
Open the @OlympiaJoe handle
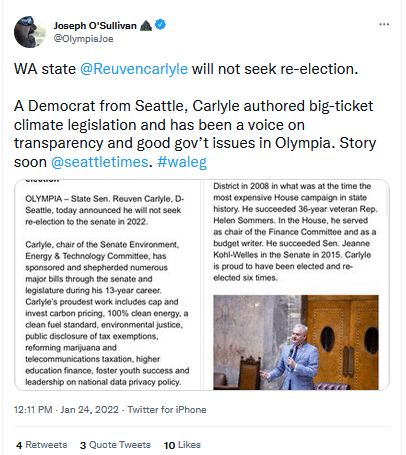click(x=84, y=39)
